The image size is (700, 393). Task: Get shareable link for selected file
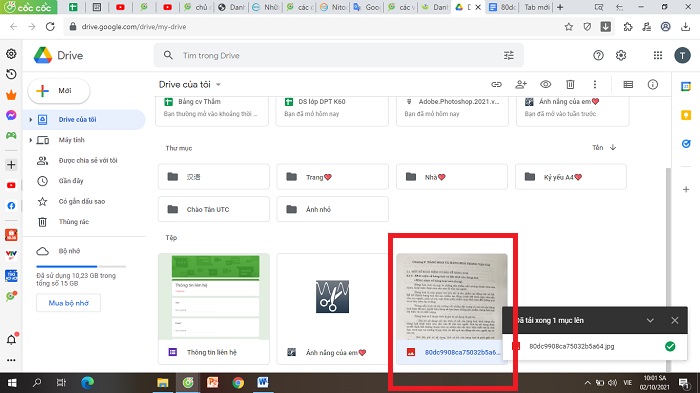click(496, 84)
